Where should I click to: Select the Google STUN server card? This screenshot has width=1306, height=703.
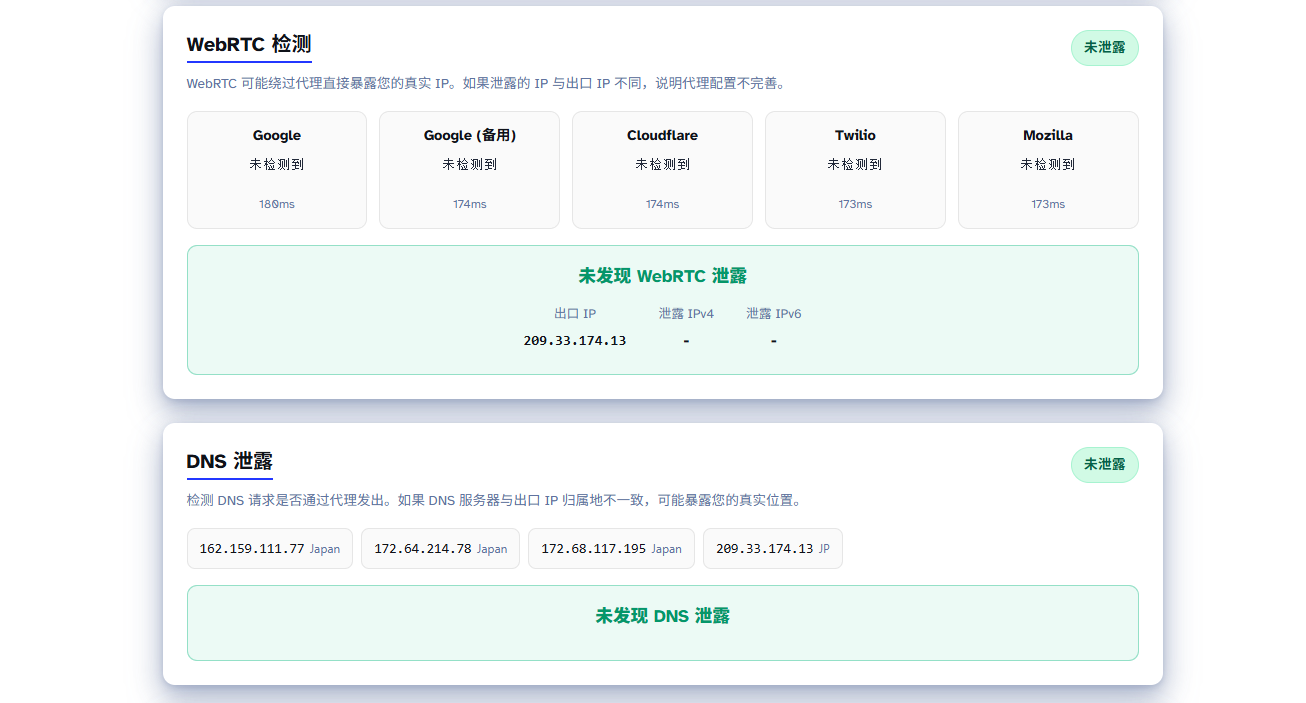pyautogui.click(x=277, y=170)
